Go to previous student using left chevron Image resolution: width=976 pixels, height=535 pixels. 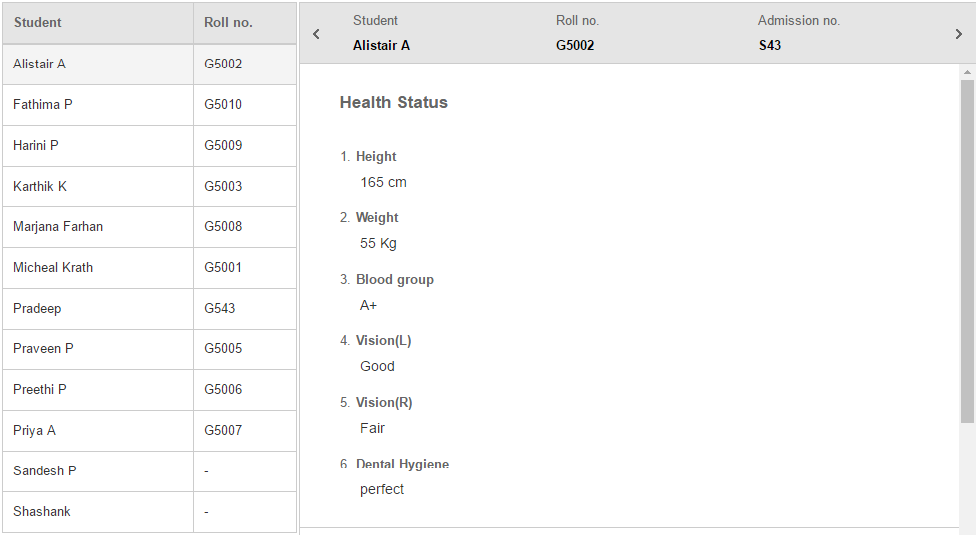point(316,34)
